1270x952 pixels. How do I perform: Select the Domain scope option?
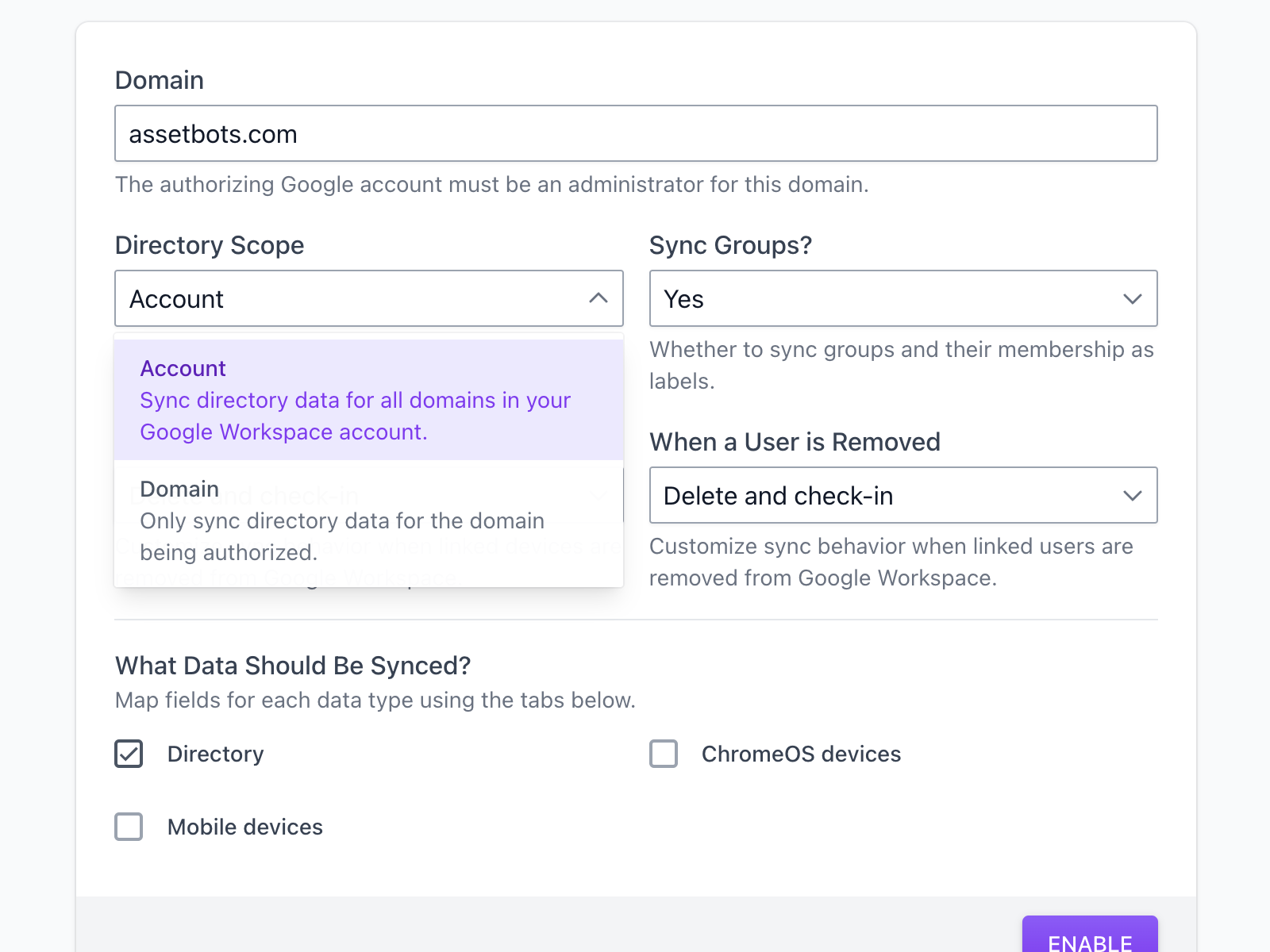[x=369, y=520]
